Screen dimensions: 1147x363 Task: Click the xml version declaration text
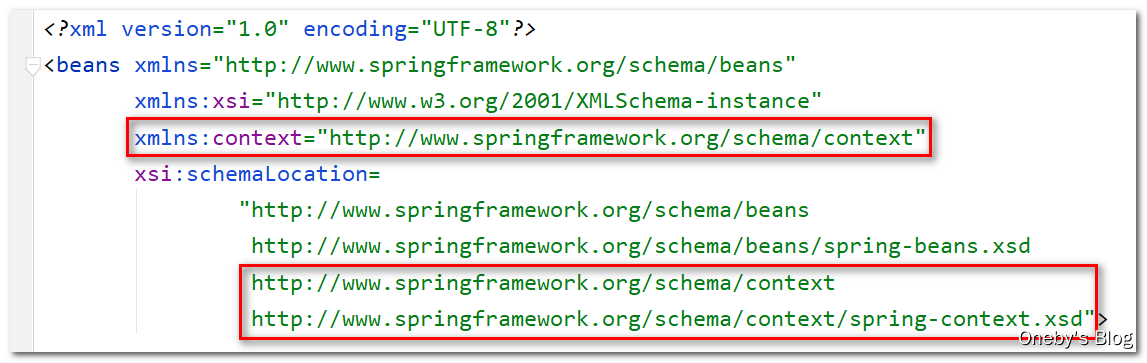point(289,30)
